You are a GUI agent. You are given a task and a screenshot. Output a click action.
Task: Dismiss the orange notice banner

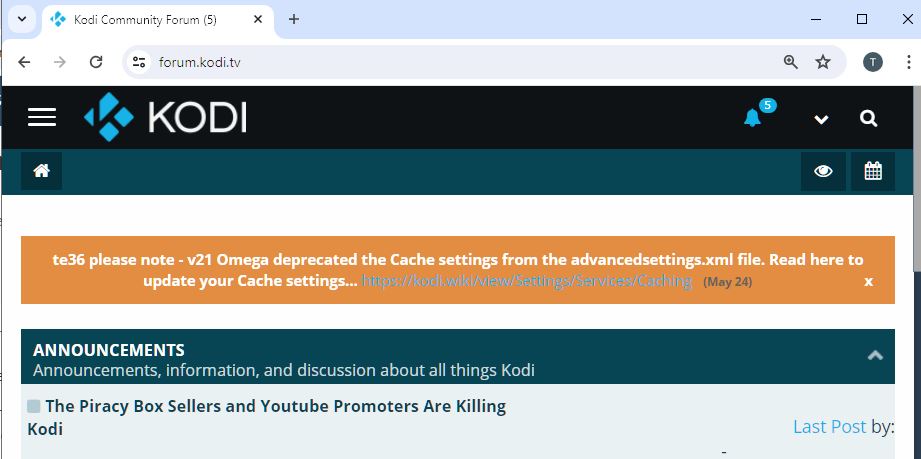click(x=868, y=282)
